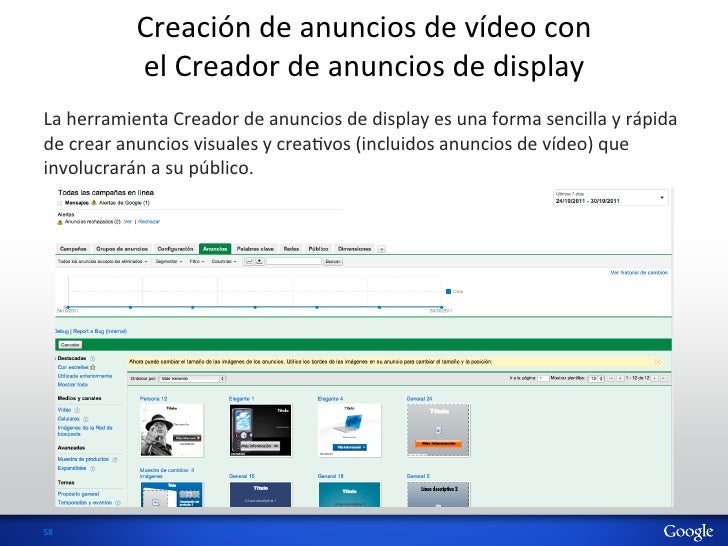The width and height of the screenshot is (728, 546).
Task: Click the chart toggle icon in the toolbar
Action: pyautogui.click(x=249, y=261)
